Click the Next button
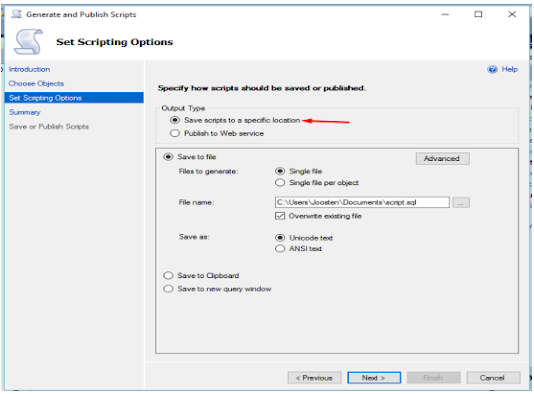The height and width of the screenshot is (394, 534). point(374,378)
